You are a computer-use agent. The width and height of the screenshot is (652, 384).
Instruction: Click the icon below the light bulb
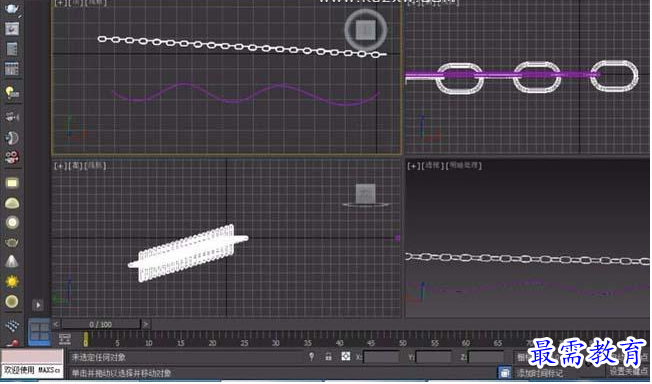12,117
